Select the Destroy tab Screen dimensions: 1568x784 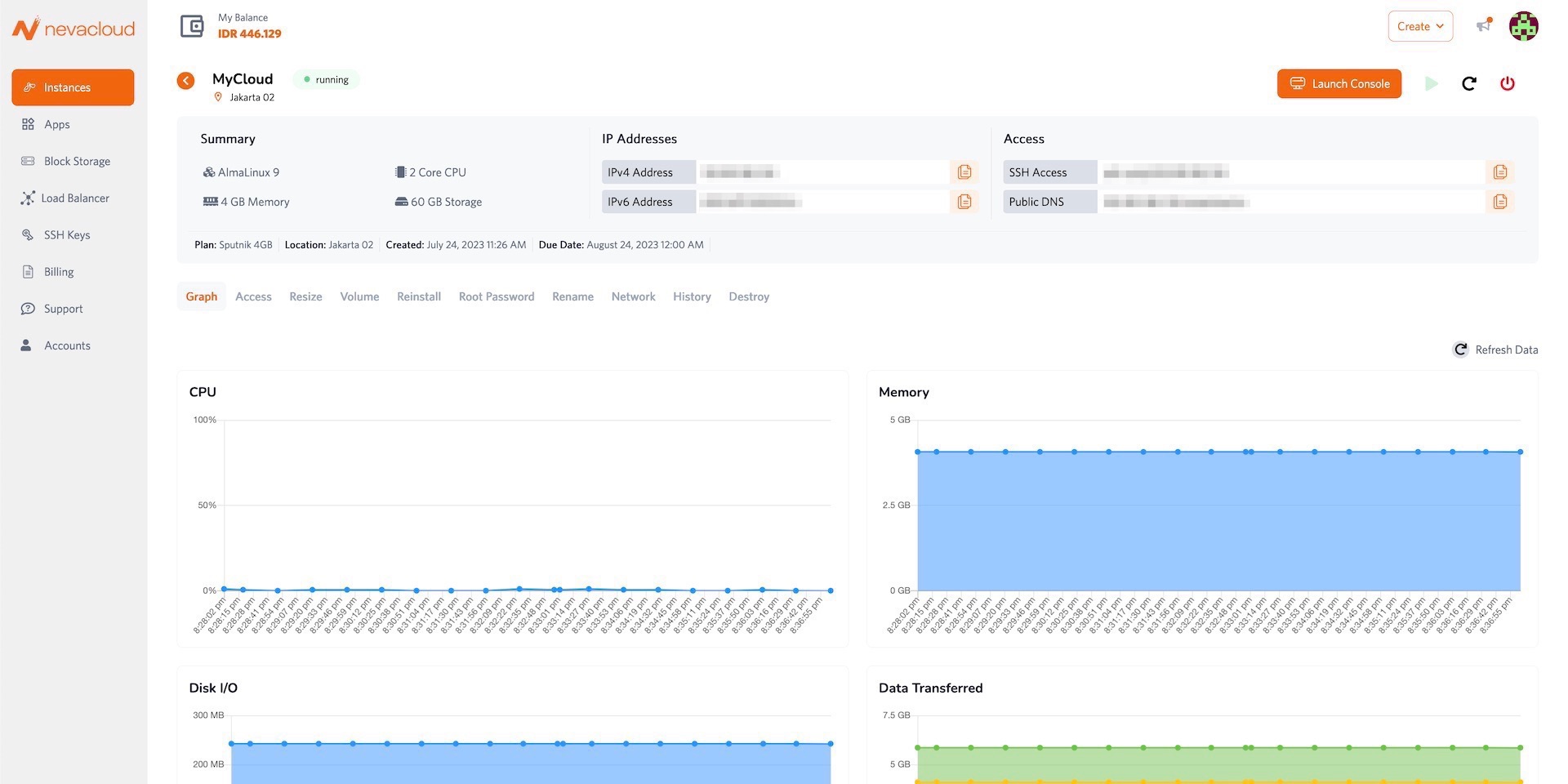[748, 296]
